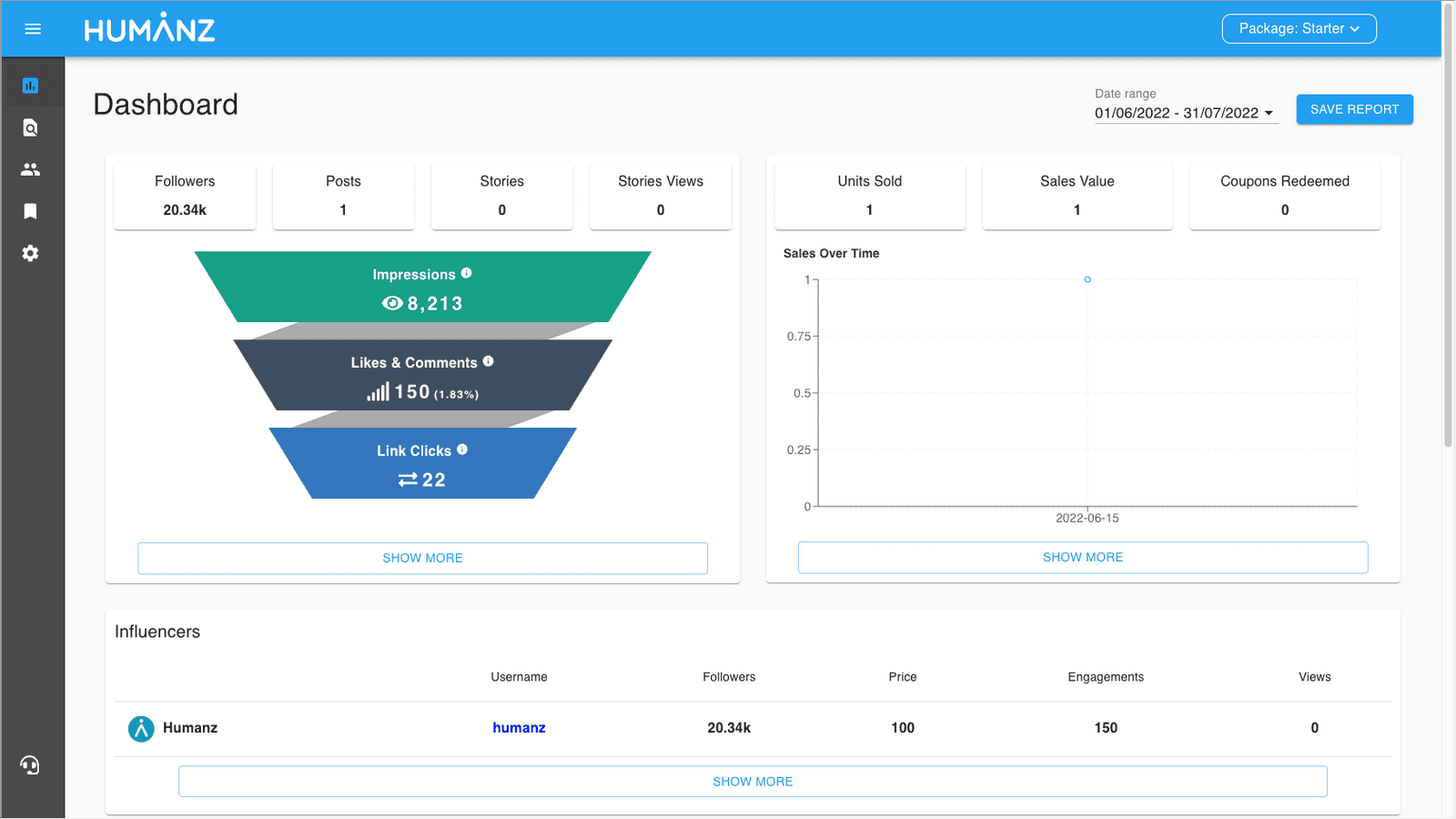Open Settings via the gear icon
Viewport: 1456px width, 819px height.
tap(32, 253)
